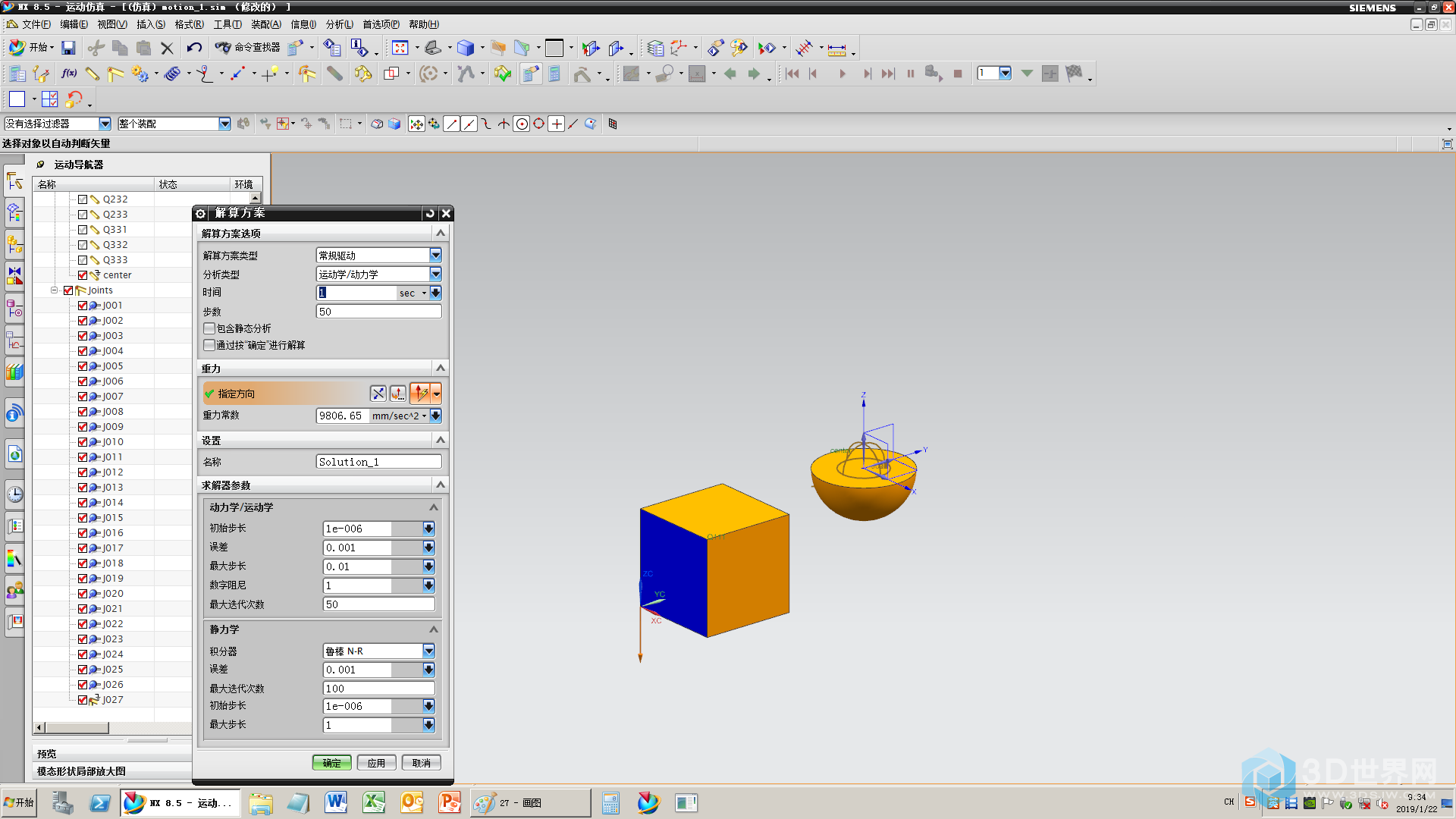Open the 分析 menu
Viewport: 1456px width, 819px height.
[x=339, y=24]
